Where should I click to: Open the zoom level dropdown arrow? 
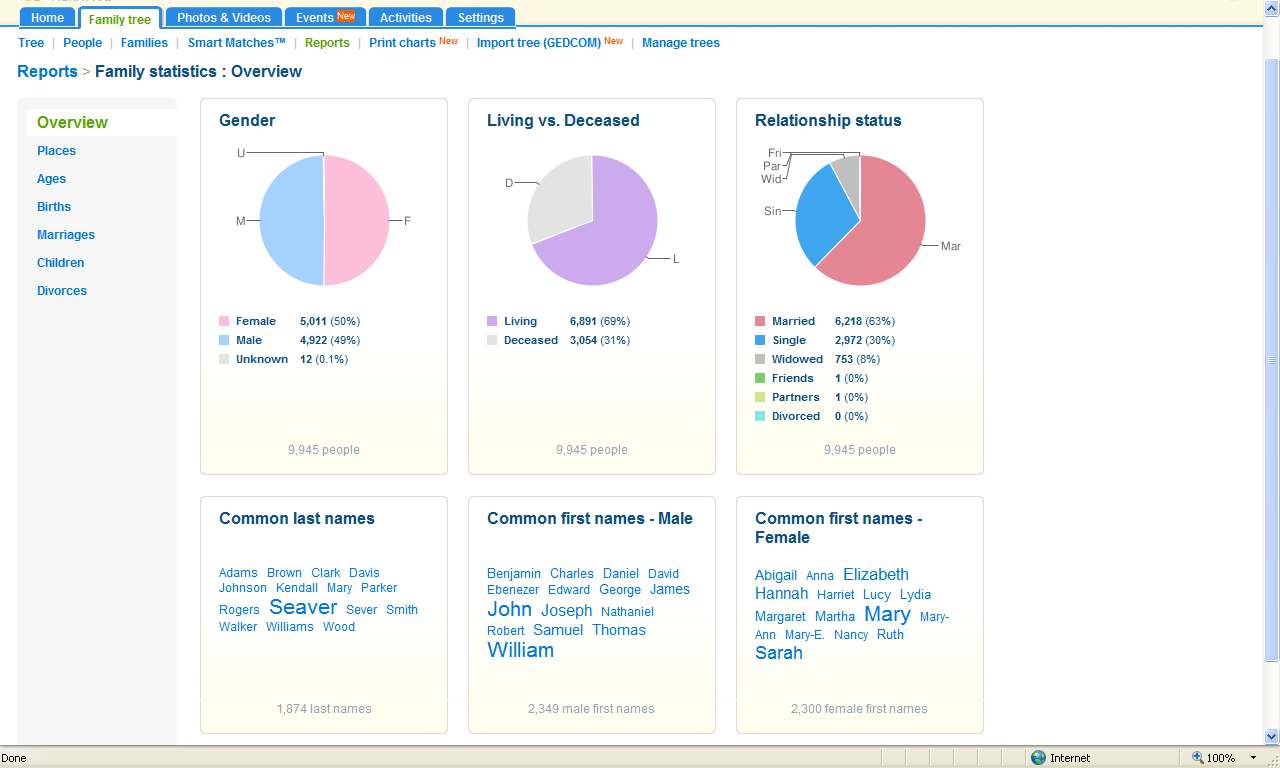(x=1254, y=758)
